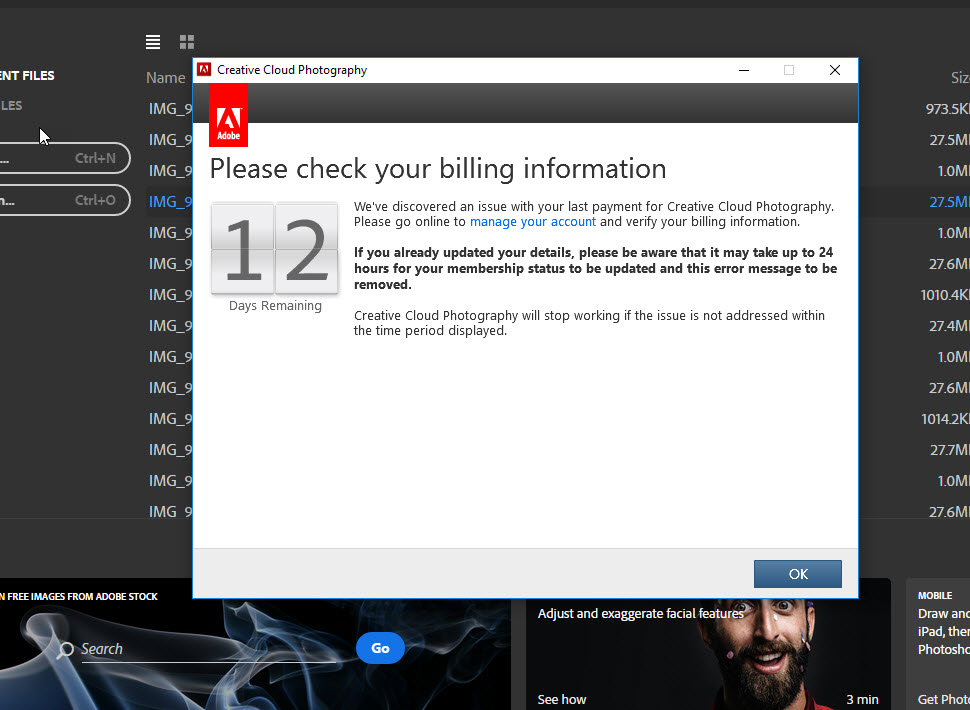Select the file with size 973.5K
Image resolution: width=970 pixels, height=710 pixels.
[x=558, y=109]
